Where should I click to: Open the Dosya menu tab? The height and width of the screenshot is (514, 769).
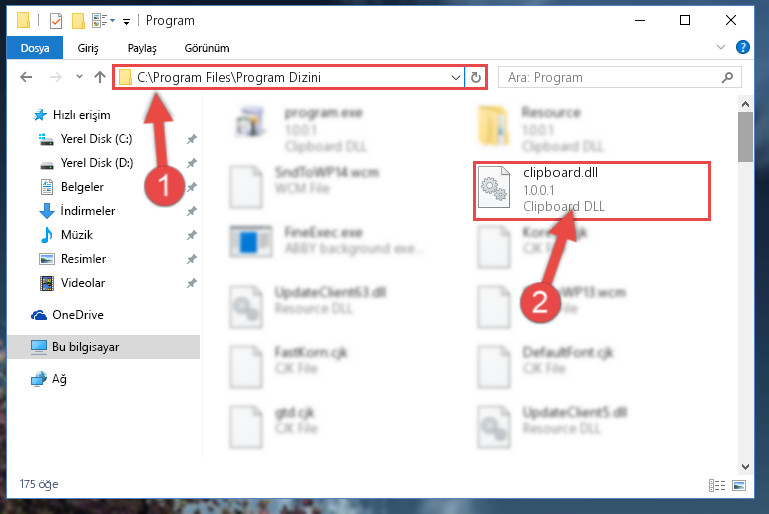click(35, 48)
